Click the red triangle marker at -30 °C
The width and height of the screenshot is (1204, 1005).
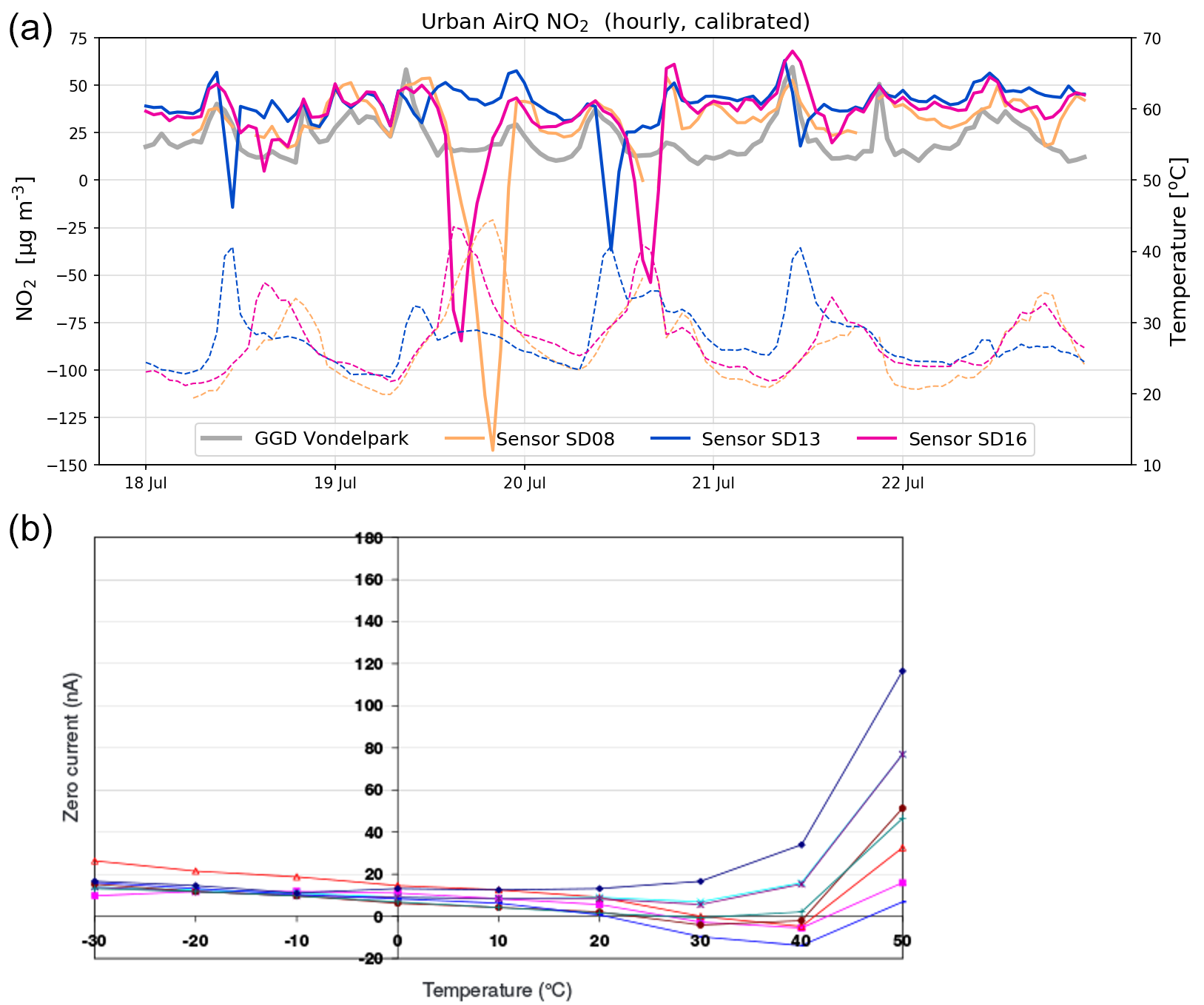tap(95, 861)
